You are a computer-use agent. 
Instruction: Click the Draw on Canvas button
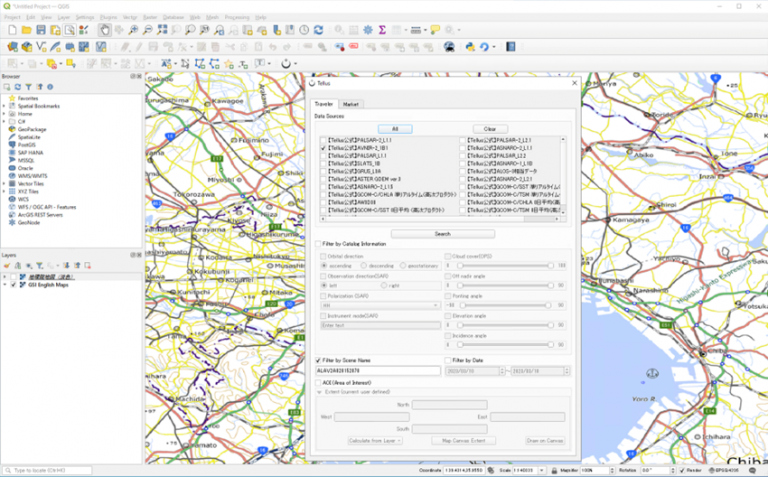coord(545,441)
